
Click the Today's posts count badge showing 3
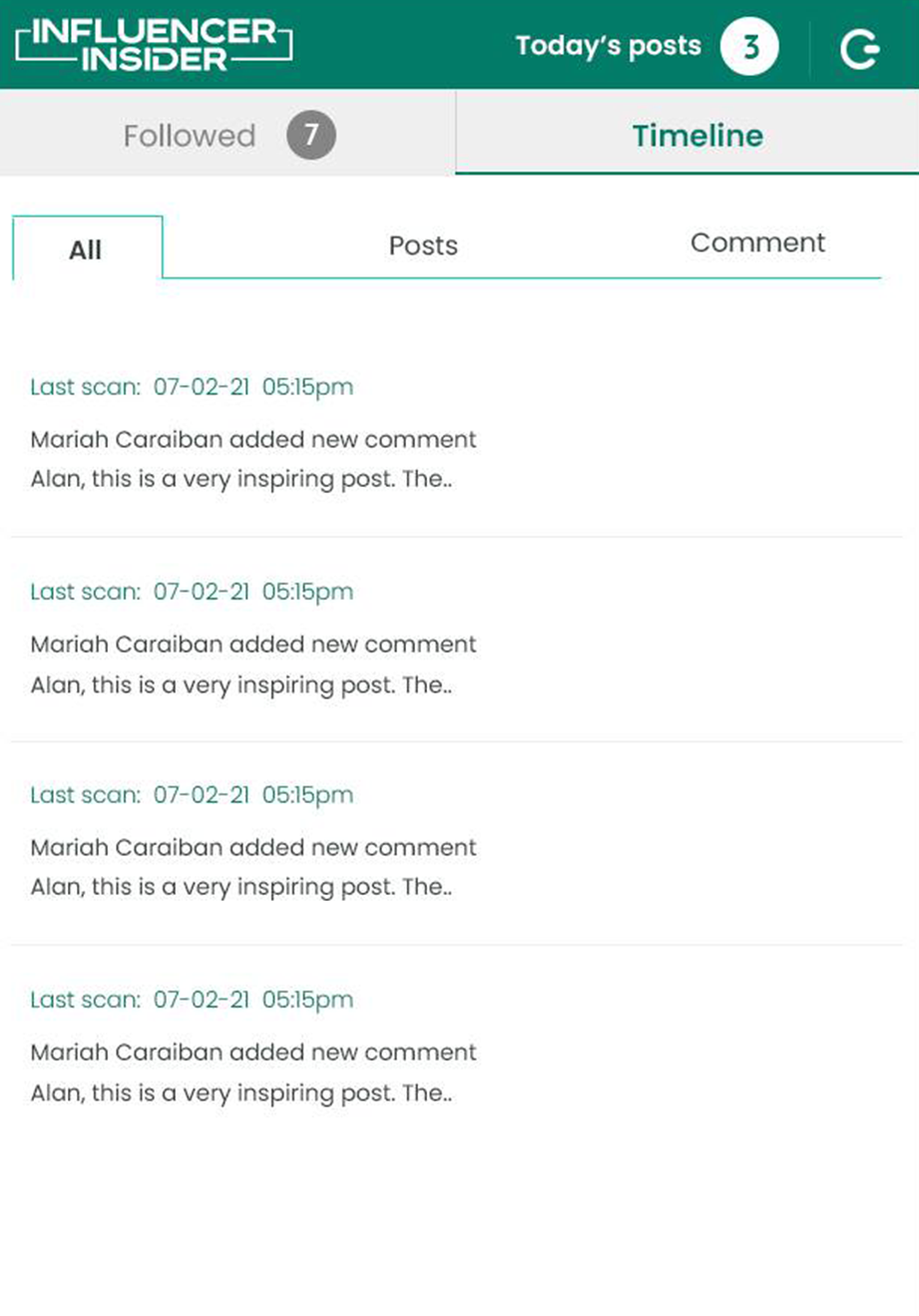coord(749,46)
